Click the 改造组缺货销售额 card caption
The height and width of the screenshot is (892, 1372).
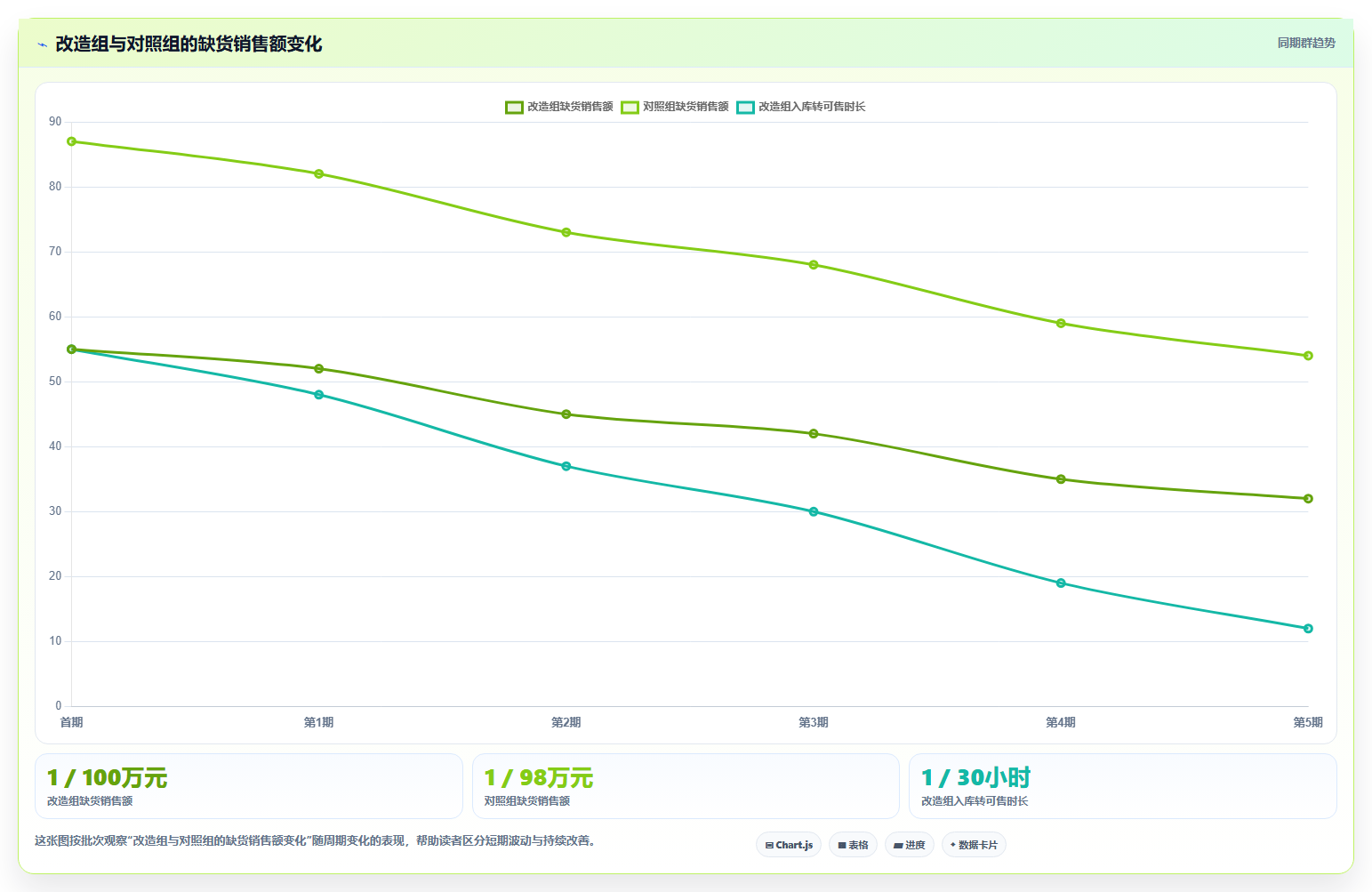[x=90, y=801]
